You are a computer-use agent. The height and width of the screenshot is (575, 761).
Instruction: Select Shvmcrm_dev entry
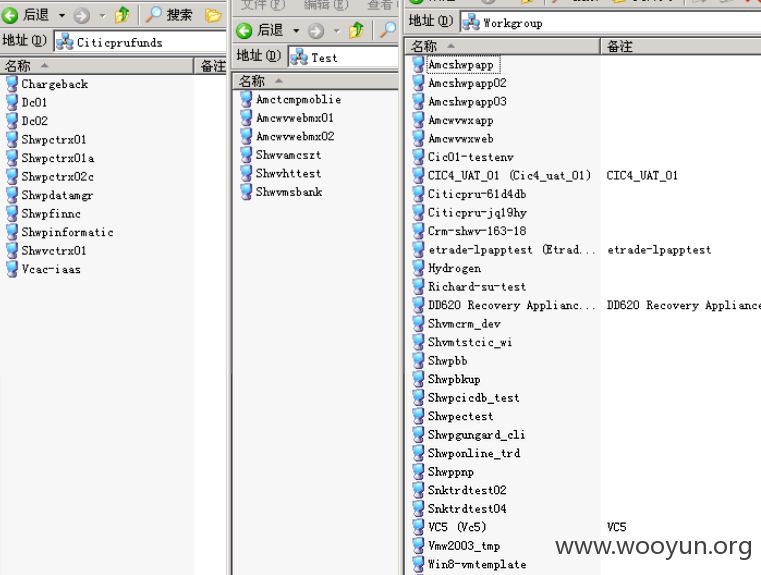[x=464, y=324]
